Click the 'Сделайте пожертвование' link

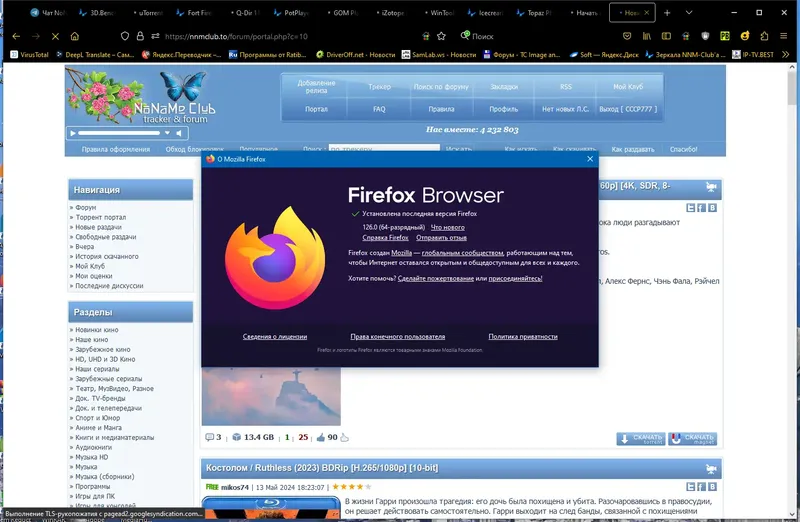tap(436, 278)
